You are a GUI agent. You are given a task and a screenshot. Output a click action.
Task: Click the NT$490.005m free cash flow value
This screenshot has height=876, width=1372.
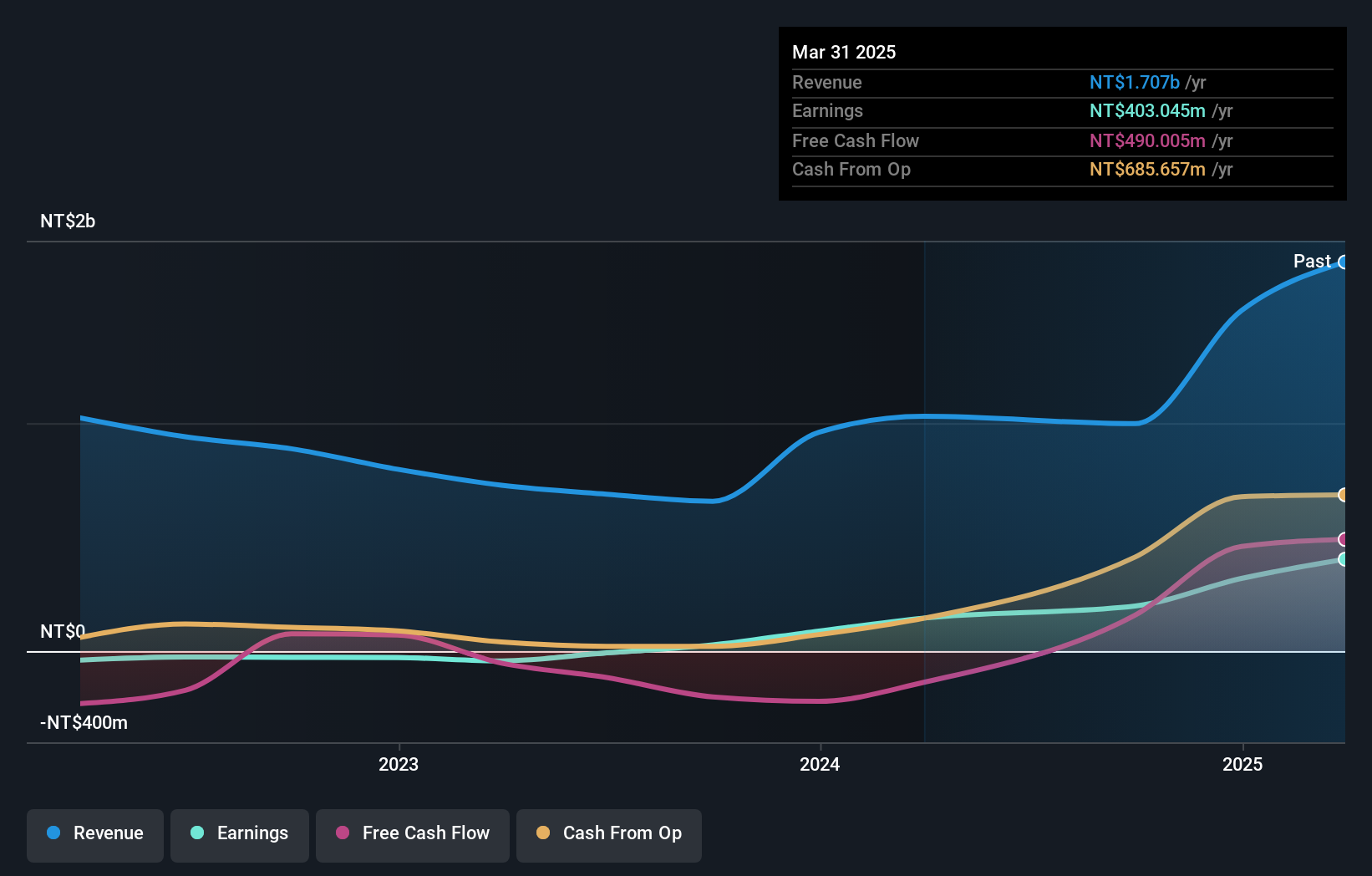[1147, 141]
